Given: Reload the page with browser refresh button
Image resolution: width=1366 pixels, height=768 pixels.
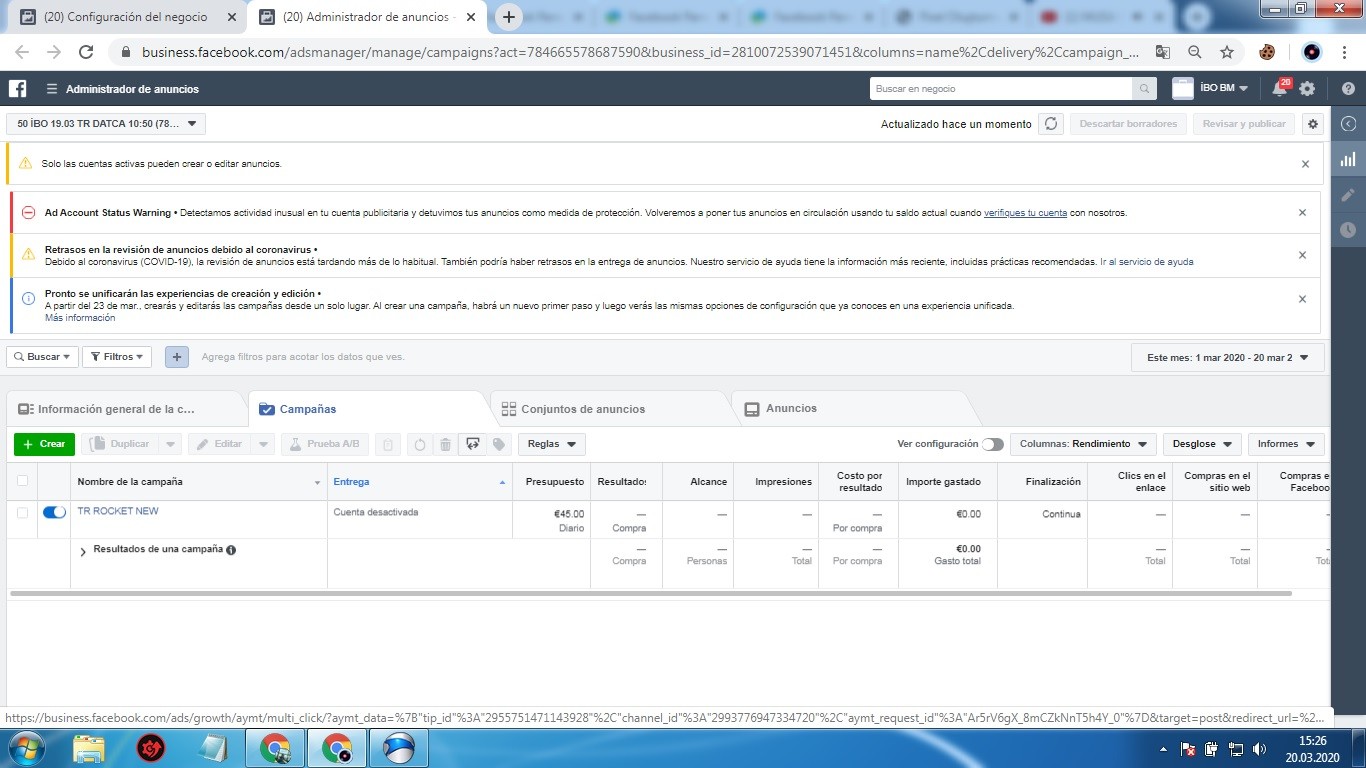Looking at the screenshot, I should [x=86, y=52].
